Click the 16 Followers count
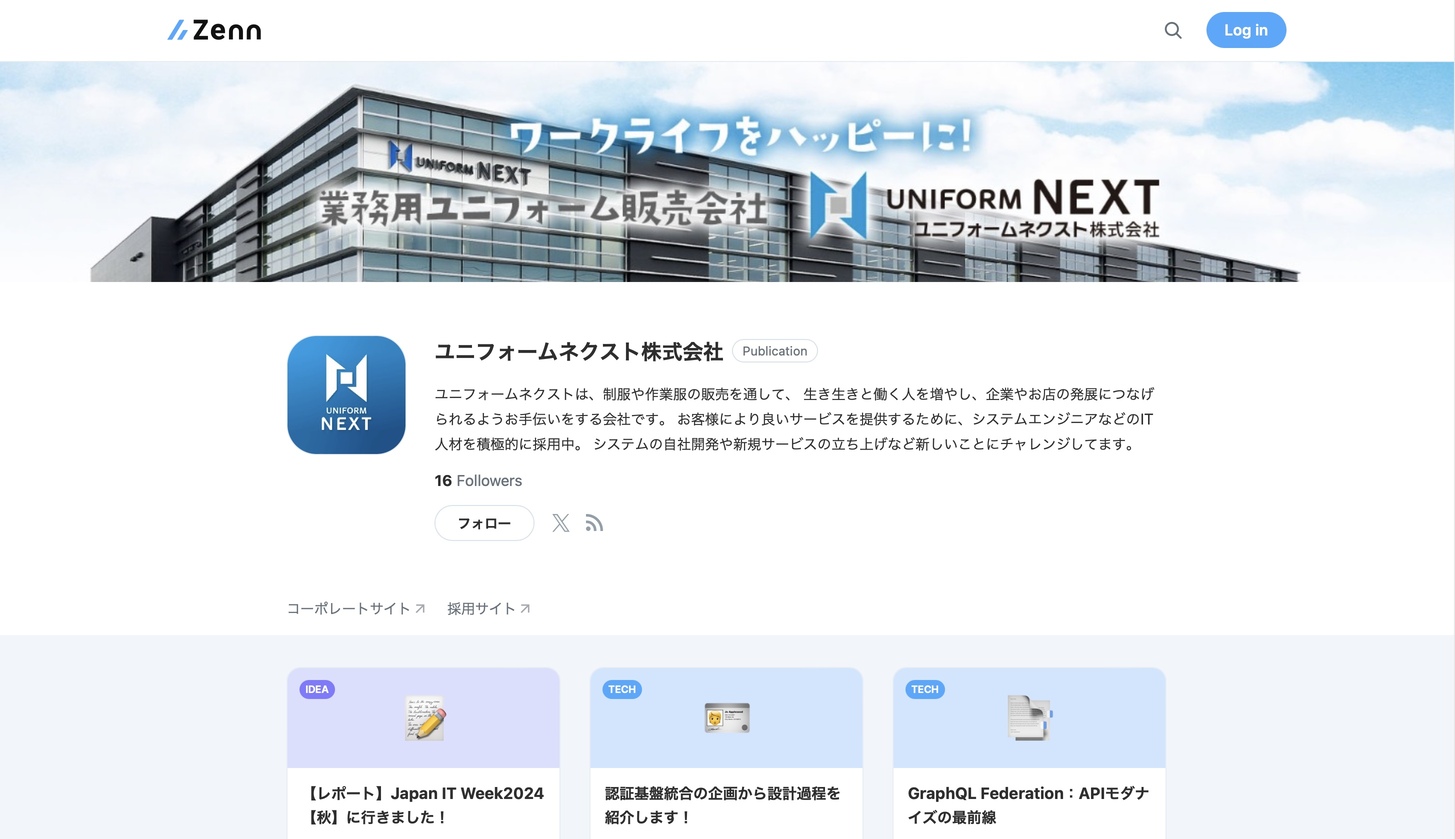 (x=478, y=481)
